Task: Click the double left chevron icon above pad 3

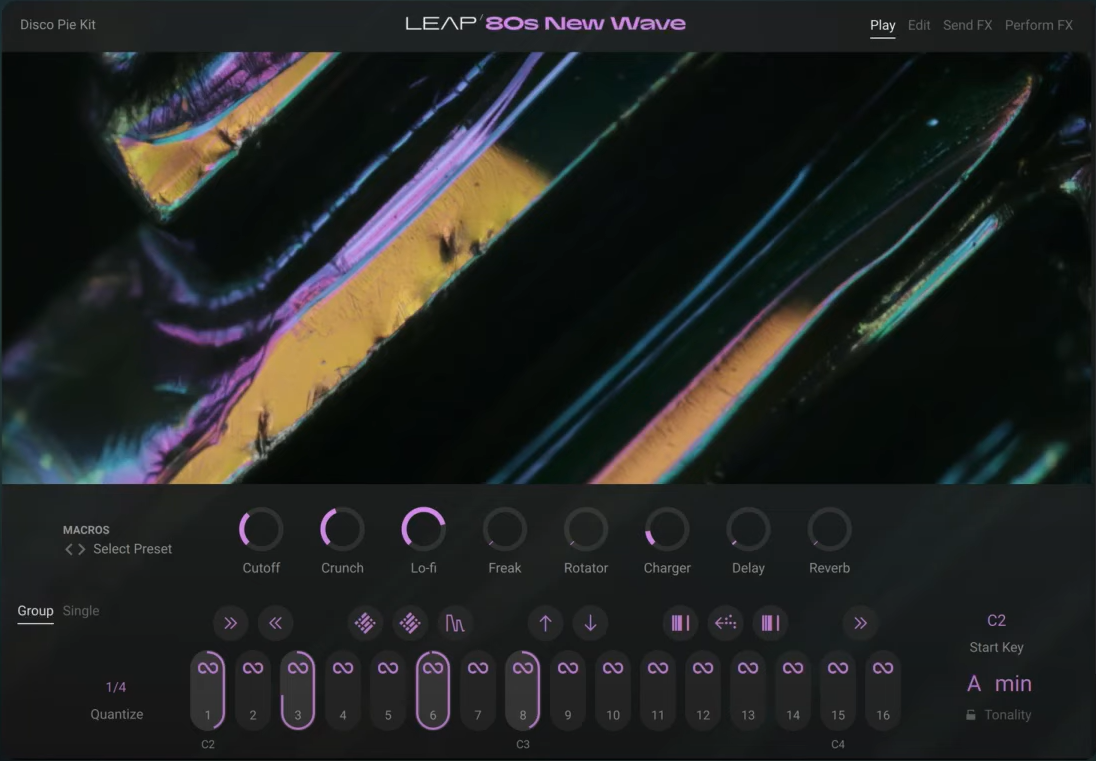Action: tap(275, 623)
